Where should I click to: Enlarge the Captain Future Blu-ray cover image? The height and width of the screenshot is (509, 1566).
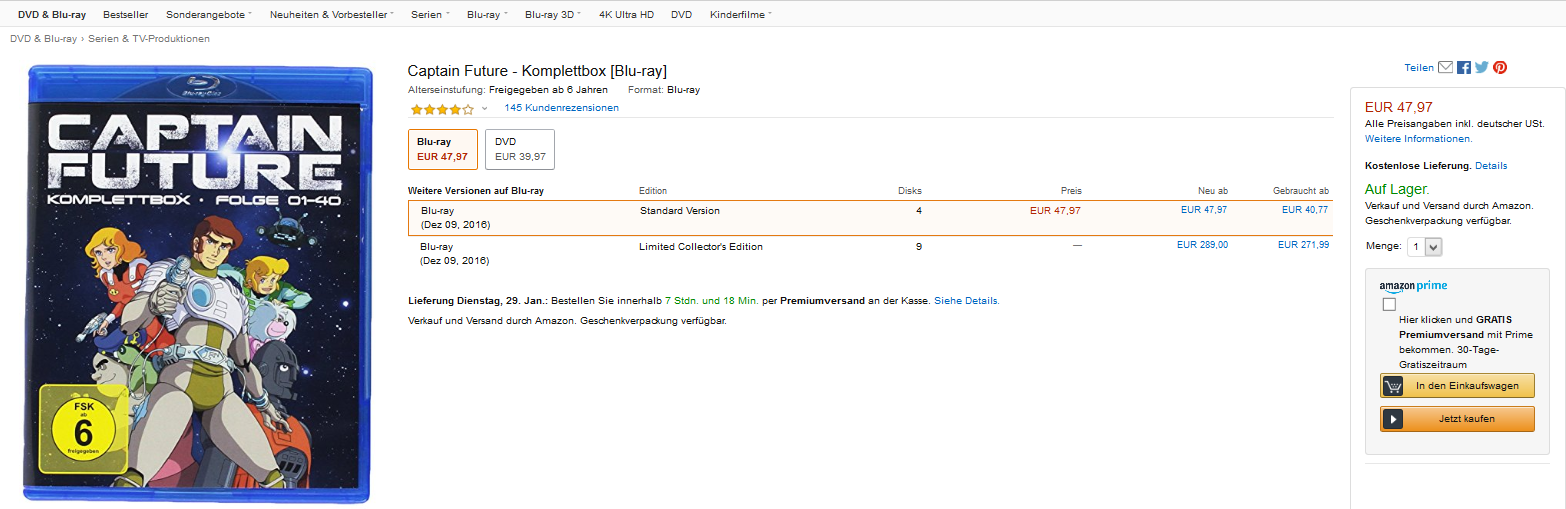(198, 284)
